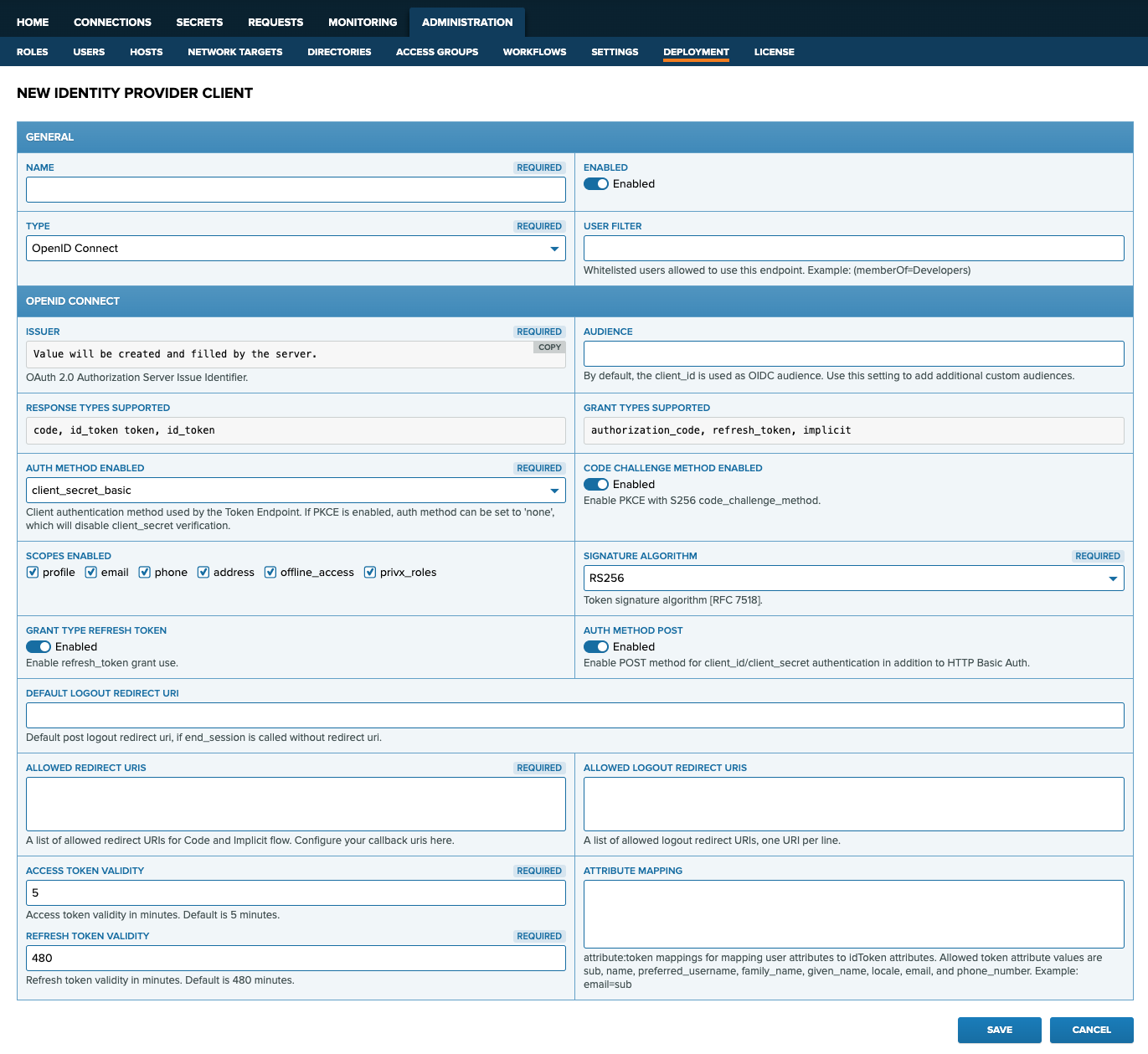Toggle the General Enabled switch
Viewport: 1148px width, 1054px height.
coord(596,184)
